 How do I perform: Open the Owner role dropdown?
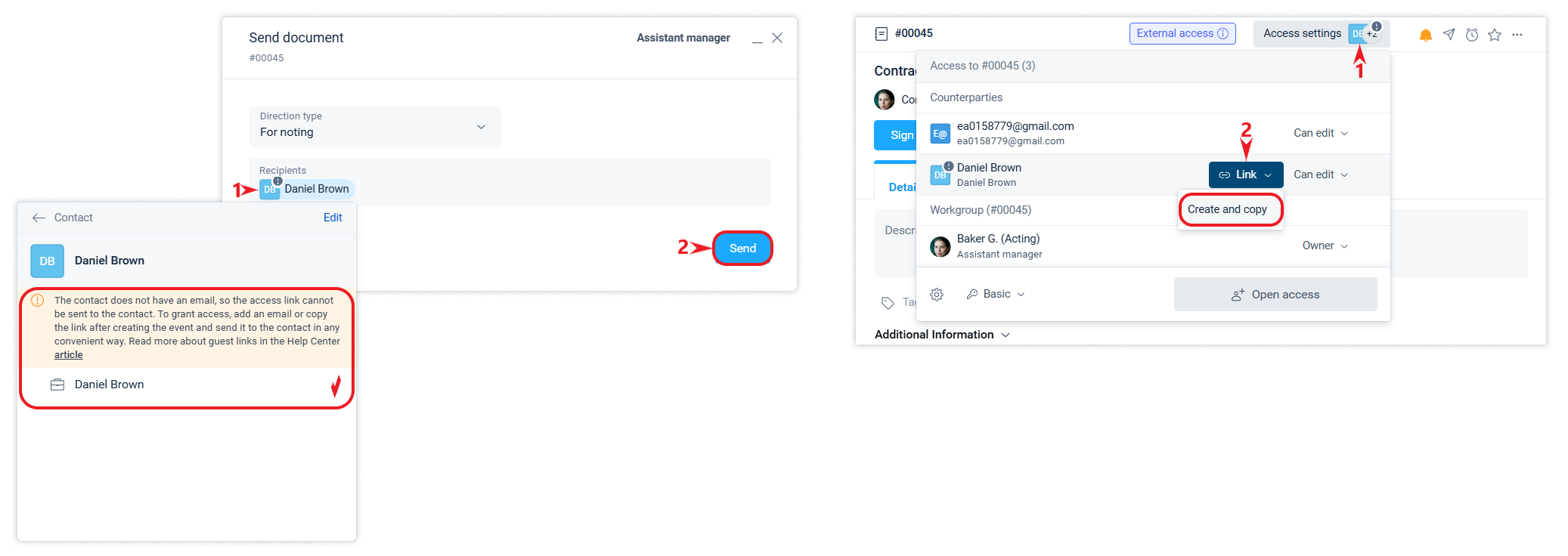click(x=1325, y=246)
